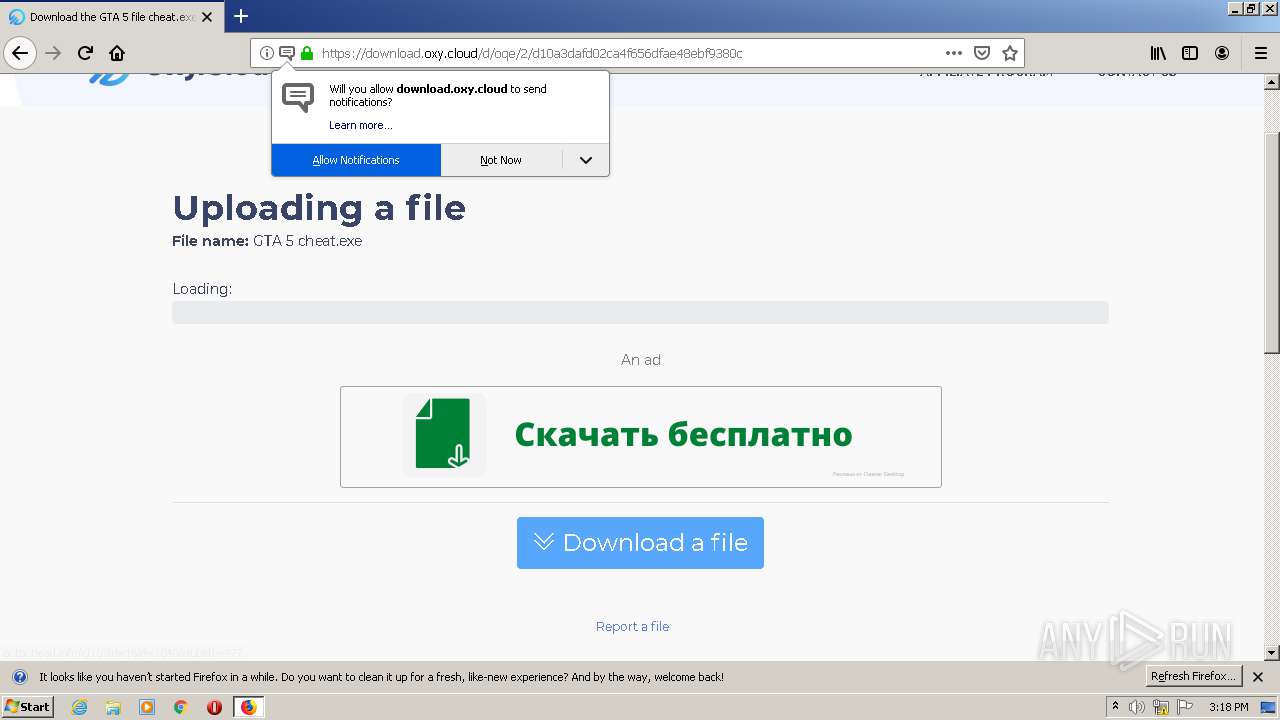This screenshot has width=1280, height=720.
Task: Launch Chrome from the taskbar
Action: pos(181,707)
